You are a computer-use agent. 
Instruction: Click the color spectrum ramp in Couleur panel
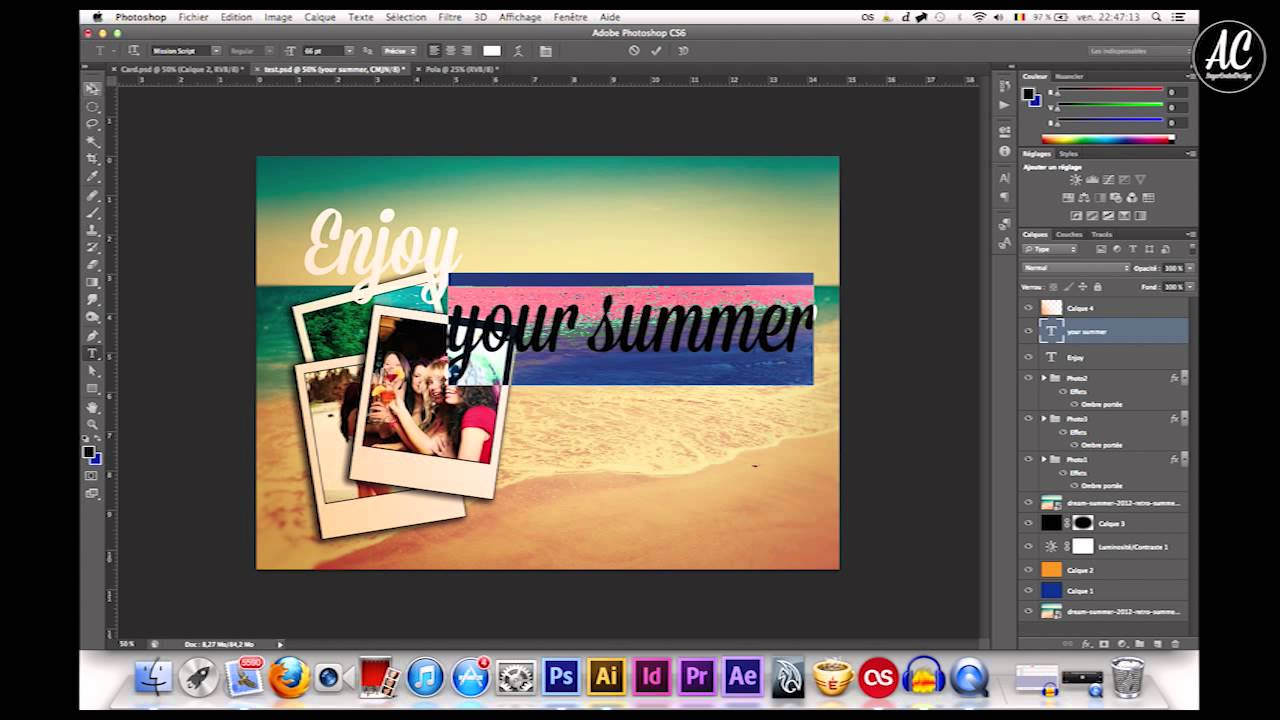click(x=1107, y=139)
